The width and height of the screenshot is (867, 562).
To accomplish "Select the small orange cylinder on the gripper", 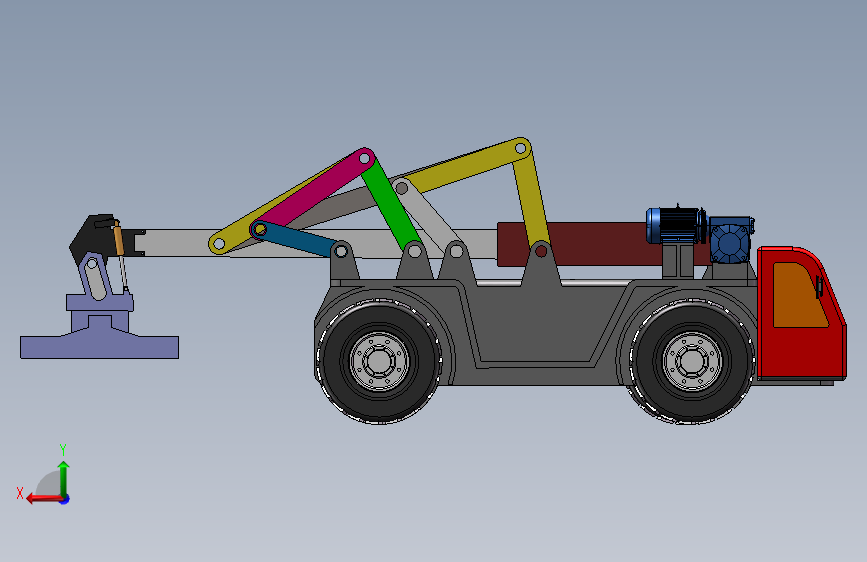I will point(118,238).
